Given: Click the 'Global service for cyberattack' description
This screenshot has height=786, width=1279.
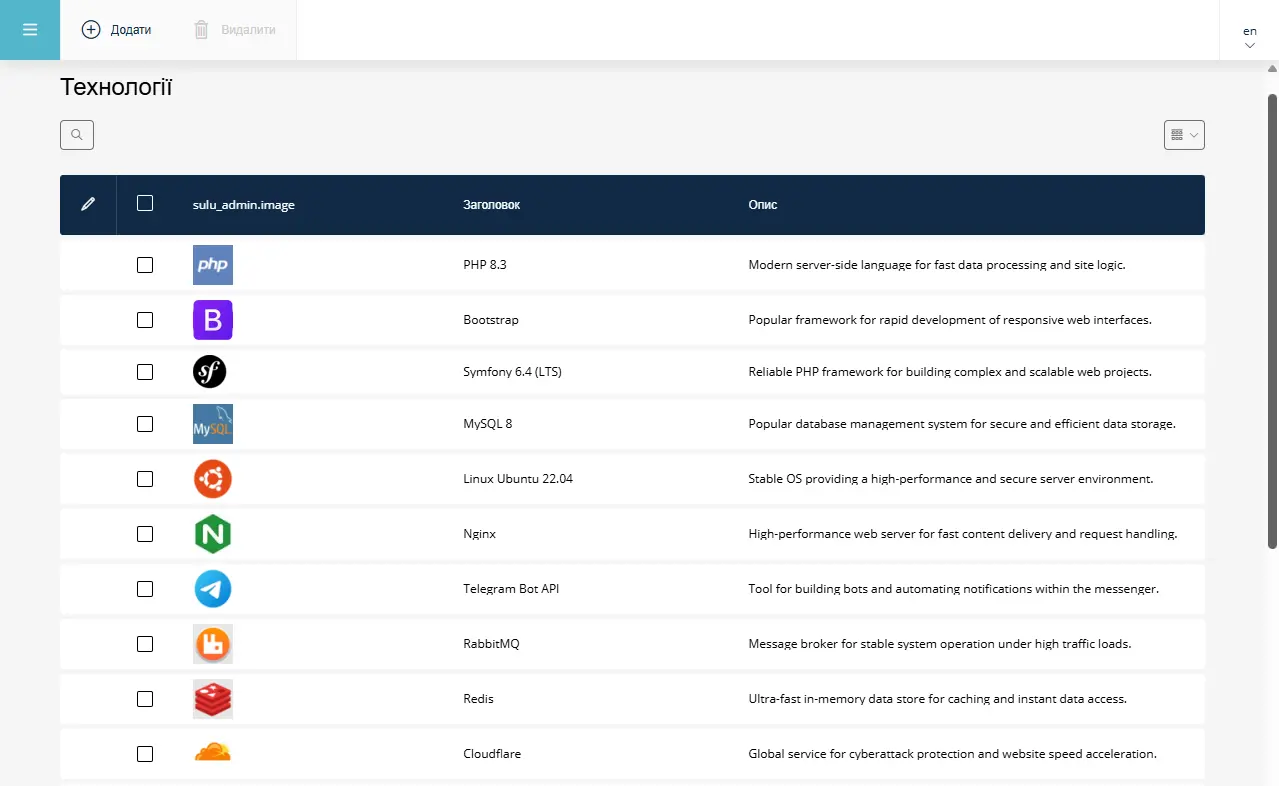Looking at the screenshot, I should (x=953, y=754).
